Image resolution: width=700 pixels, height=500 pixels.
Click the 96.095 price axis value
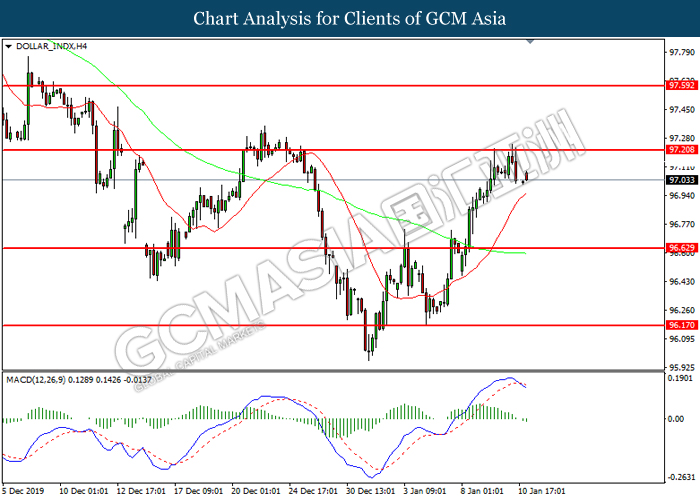pyautogui.click(x=682, y=339)
